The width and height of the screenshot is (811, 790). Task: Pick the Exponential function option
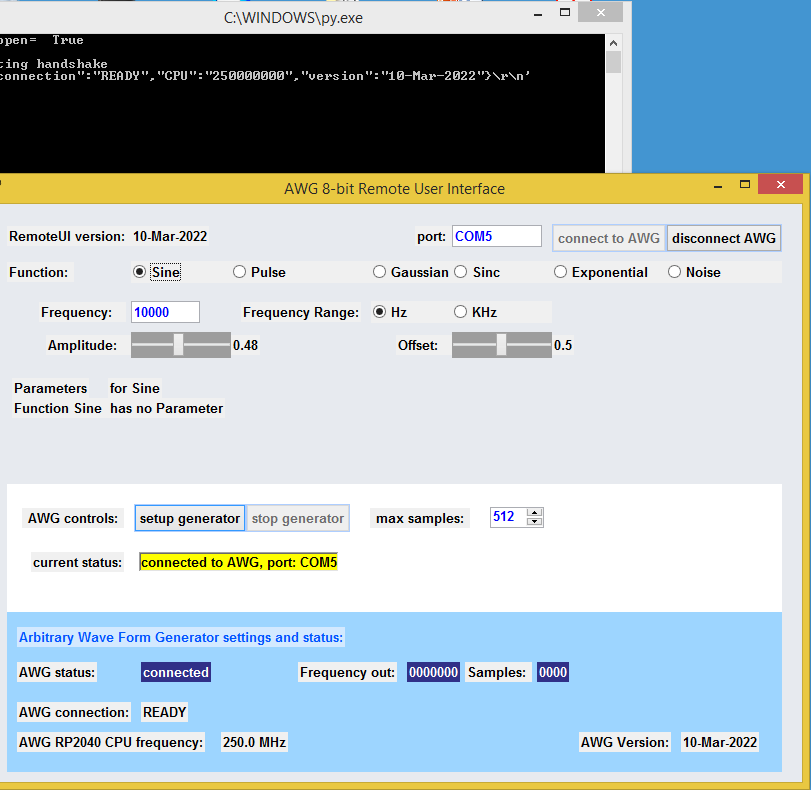click(x=561, y=272)
